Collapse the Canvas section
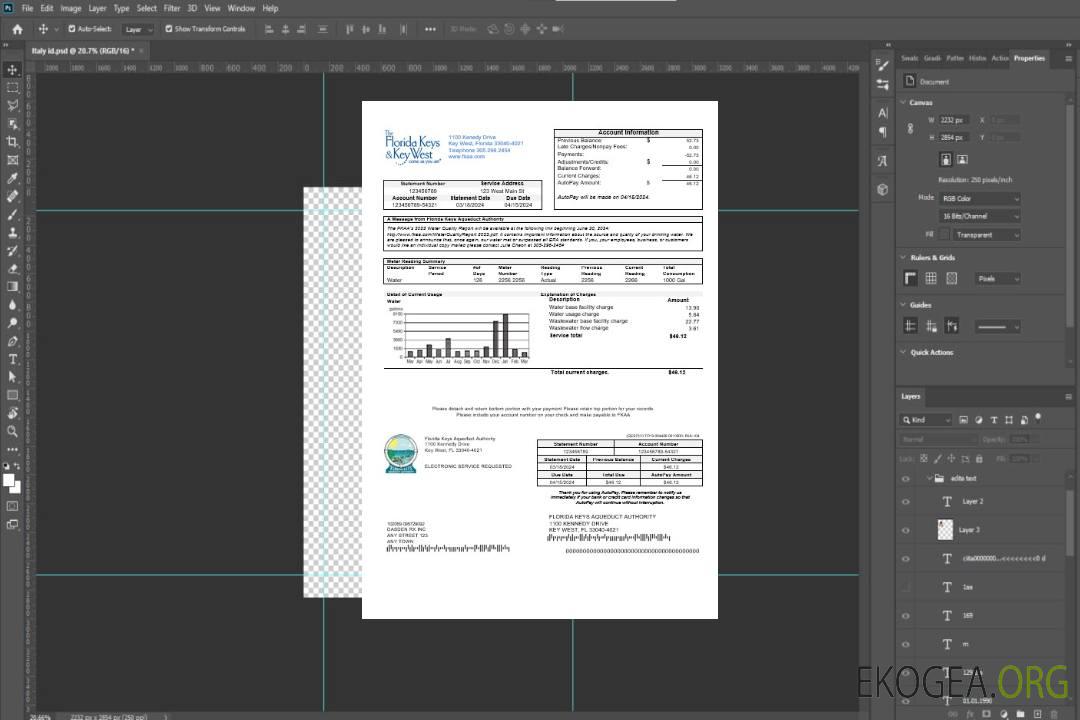1080x720 pixels. coord(903,102)
